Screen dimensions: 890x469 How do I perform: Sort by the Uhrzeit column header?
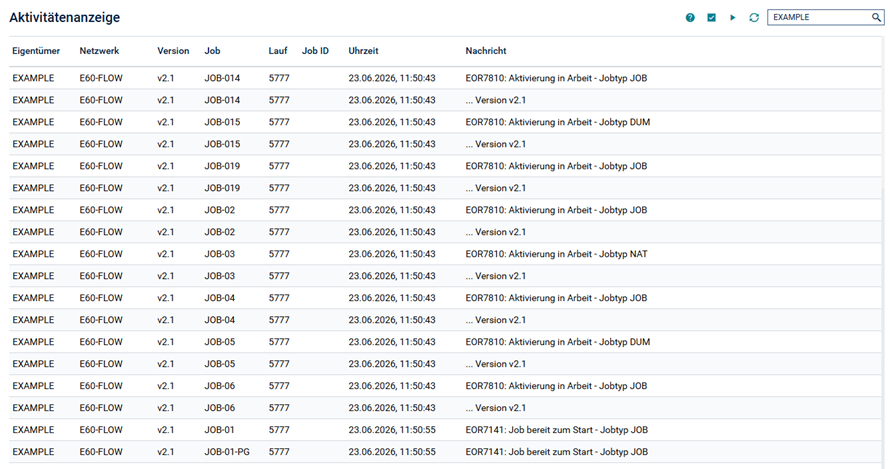tap(363, 51)
